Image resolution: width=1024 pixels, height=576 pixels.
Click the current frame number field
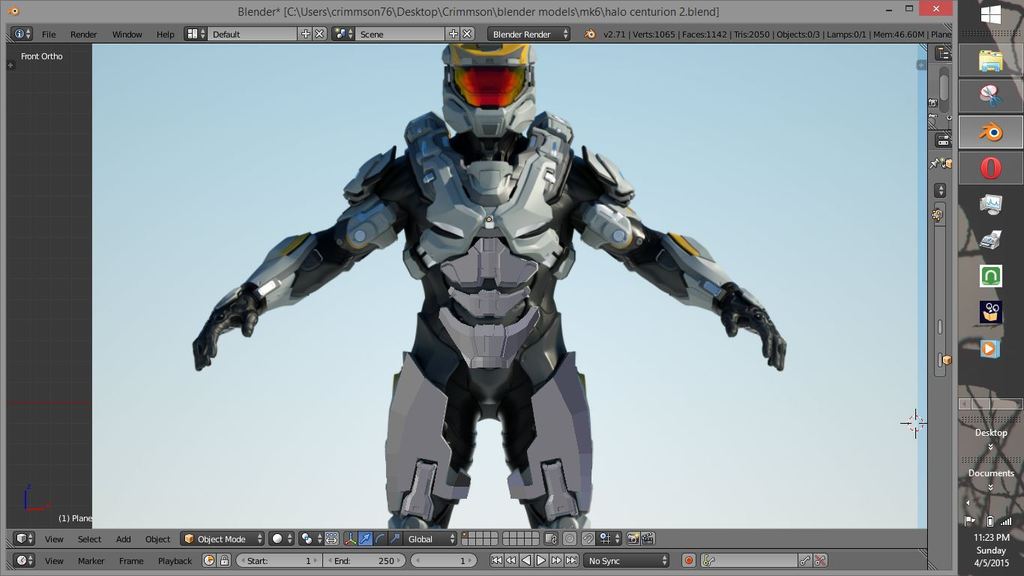(x=443, y=560)
